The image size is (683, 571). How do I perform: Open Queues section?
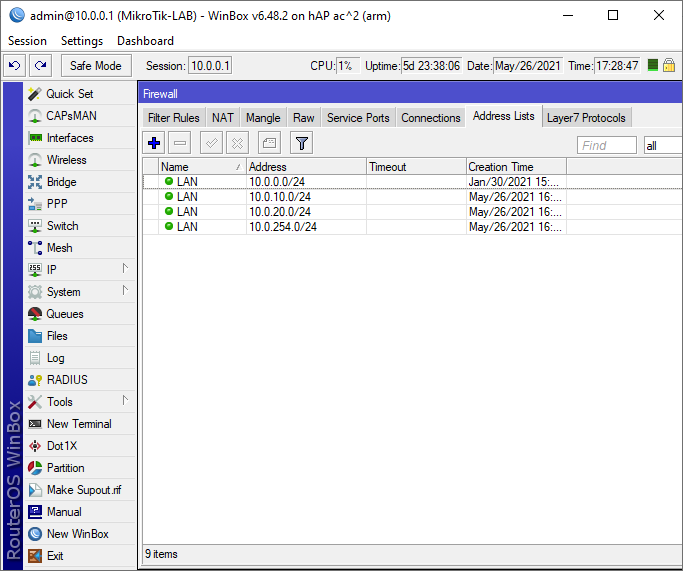[x=80, y=314]
